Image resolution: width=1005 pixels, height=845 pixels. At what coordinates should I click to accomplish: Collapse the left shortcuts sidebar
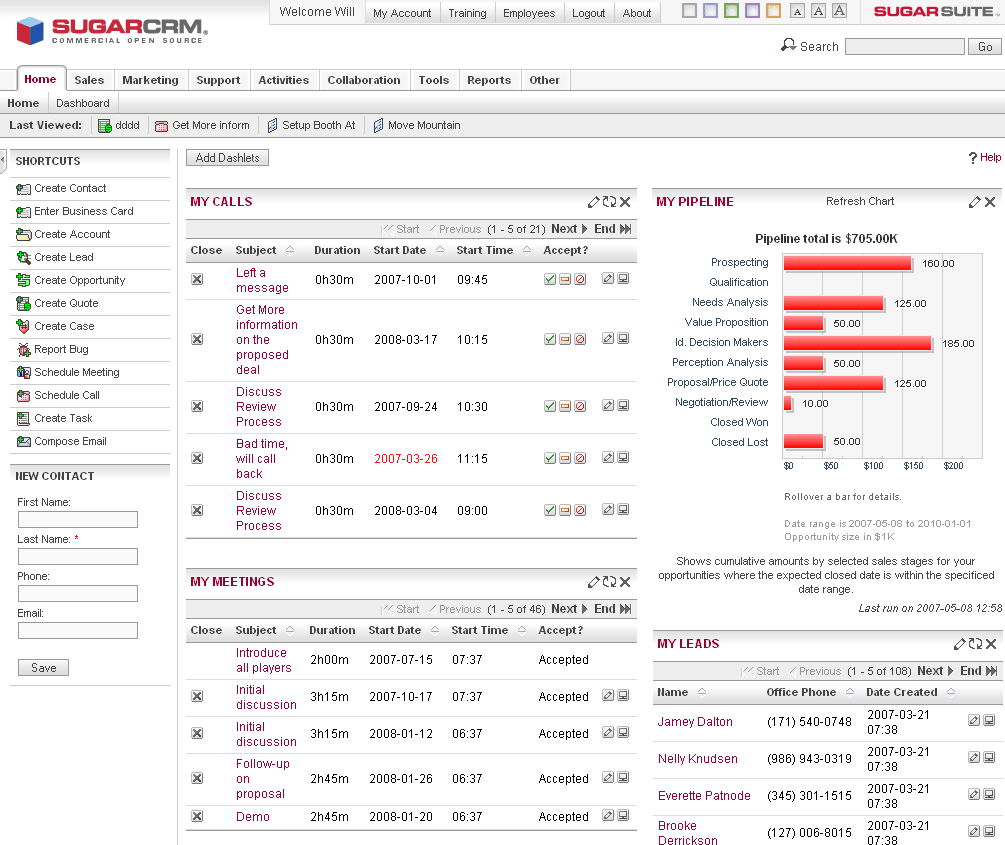(3, 157)
